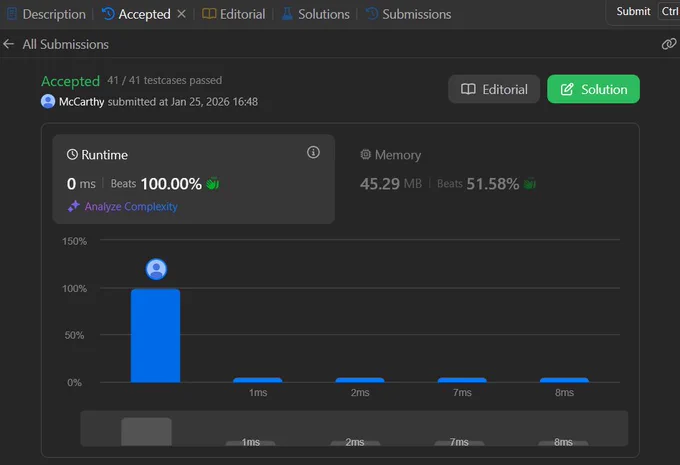Click the Editorial tab book icon
680x465 pixels.
[209, 14]
